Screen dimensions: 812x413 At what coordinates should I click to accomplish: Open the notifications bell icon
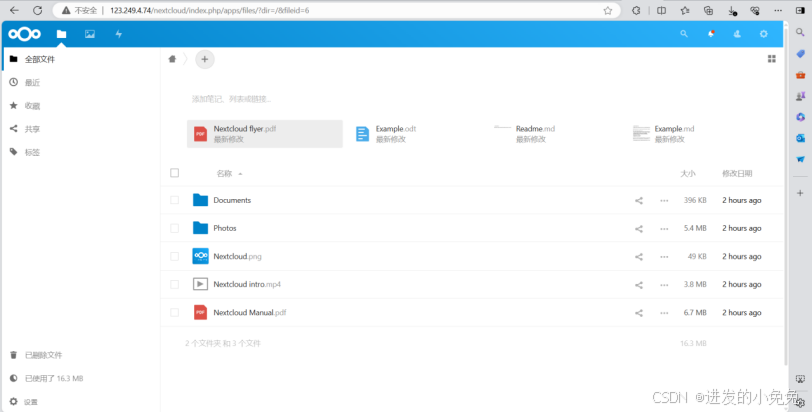(x=711, y=34)
